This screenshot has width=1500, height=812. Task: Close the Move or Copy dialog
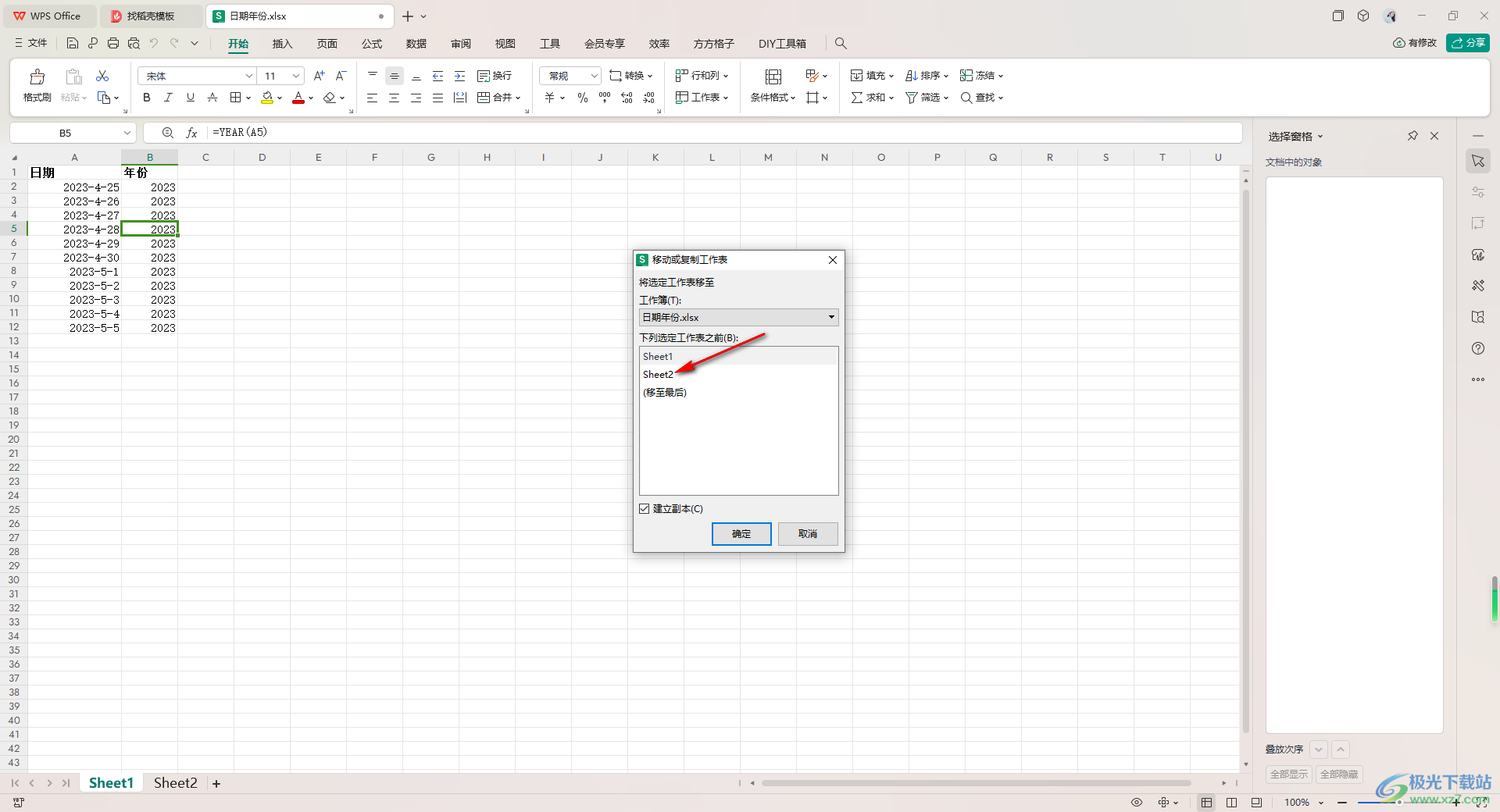(x=833, y=260)
